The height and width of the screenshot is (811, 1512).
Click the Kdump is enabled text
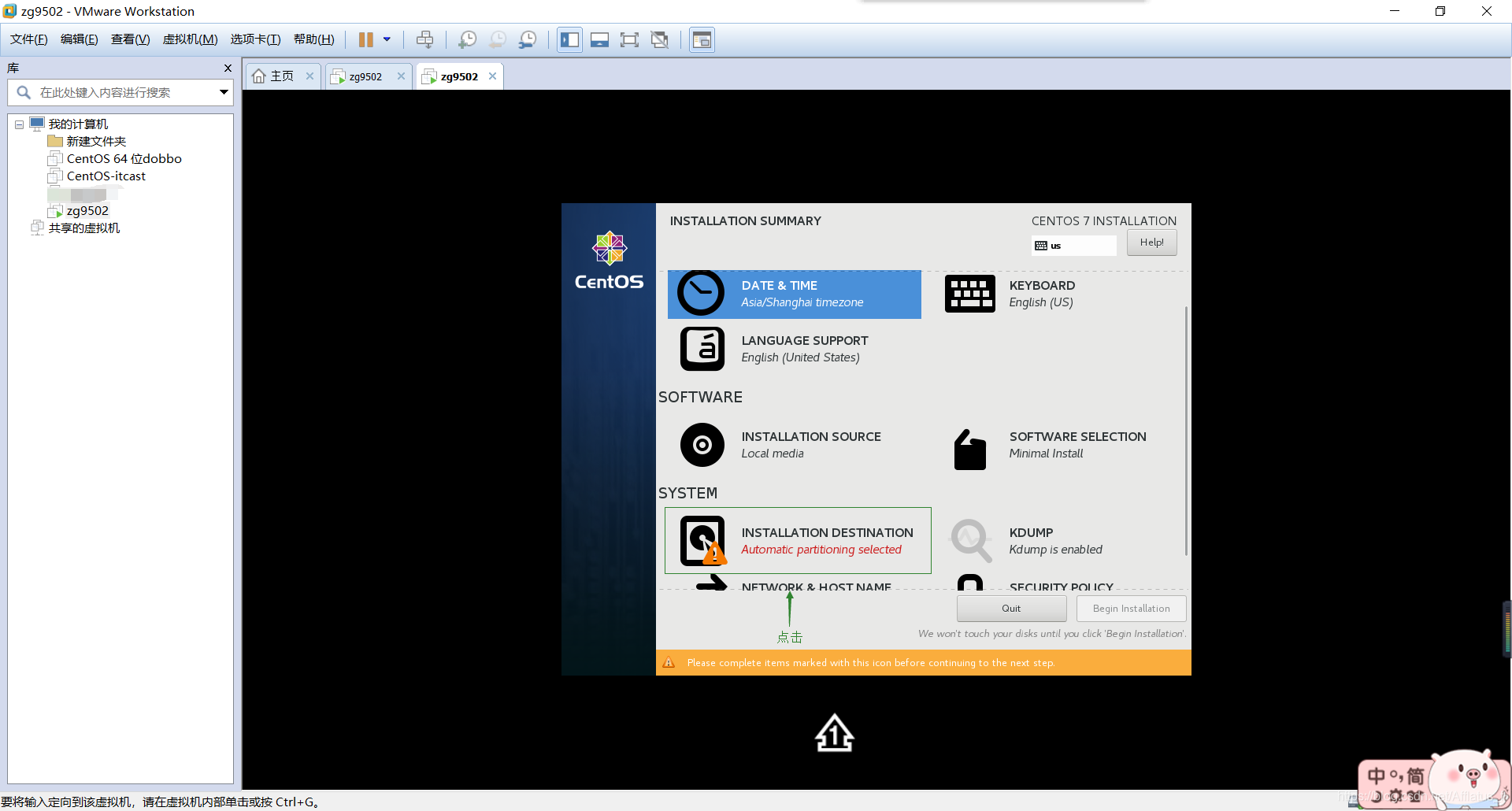[x=1055, y=550]
